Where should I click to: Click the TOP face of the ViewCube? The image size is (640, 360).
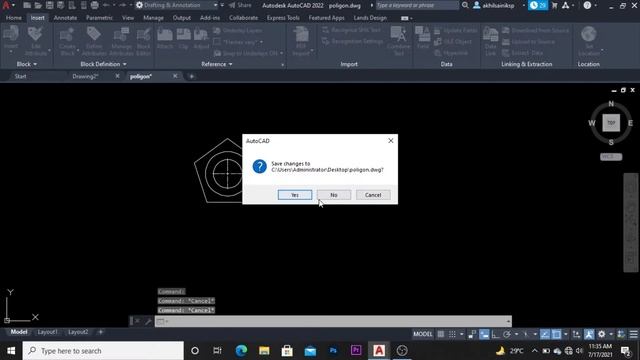tap(611, 122)
